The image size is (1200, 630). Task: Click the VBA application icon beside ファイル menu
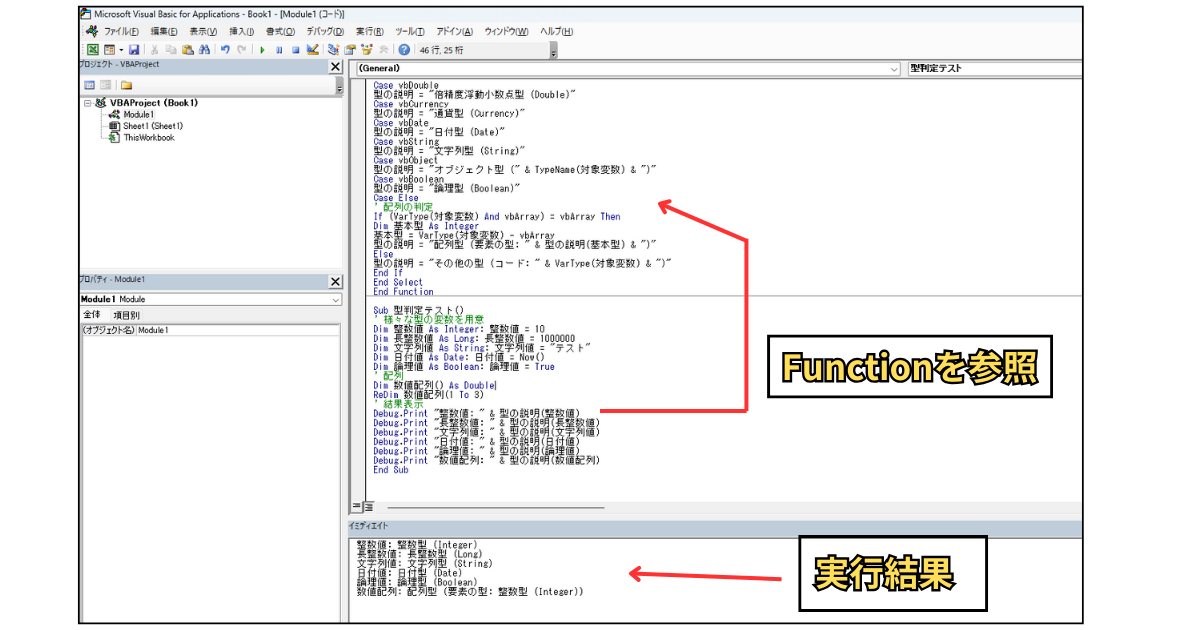tap(91, 31)
